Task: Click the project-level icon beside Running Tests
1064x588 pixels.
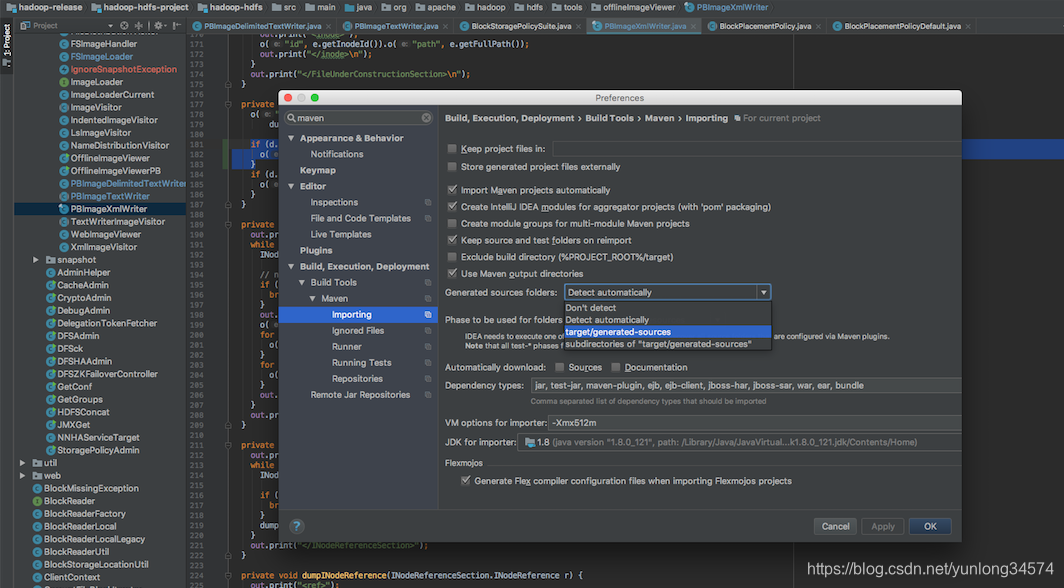Action: (x=428, y=363)
